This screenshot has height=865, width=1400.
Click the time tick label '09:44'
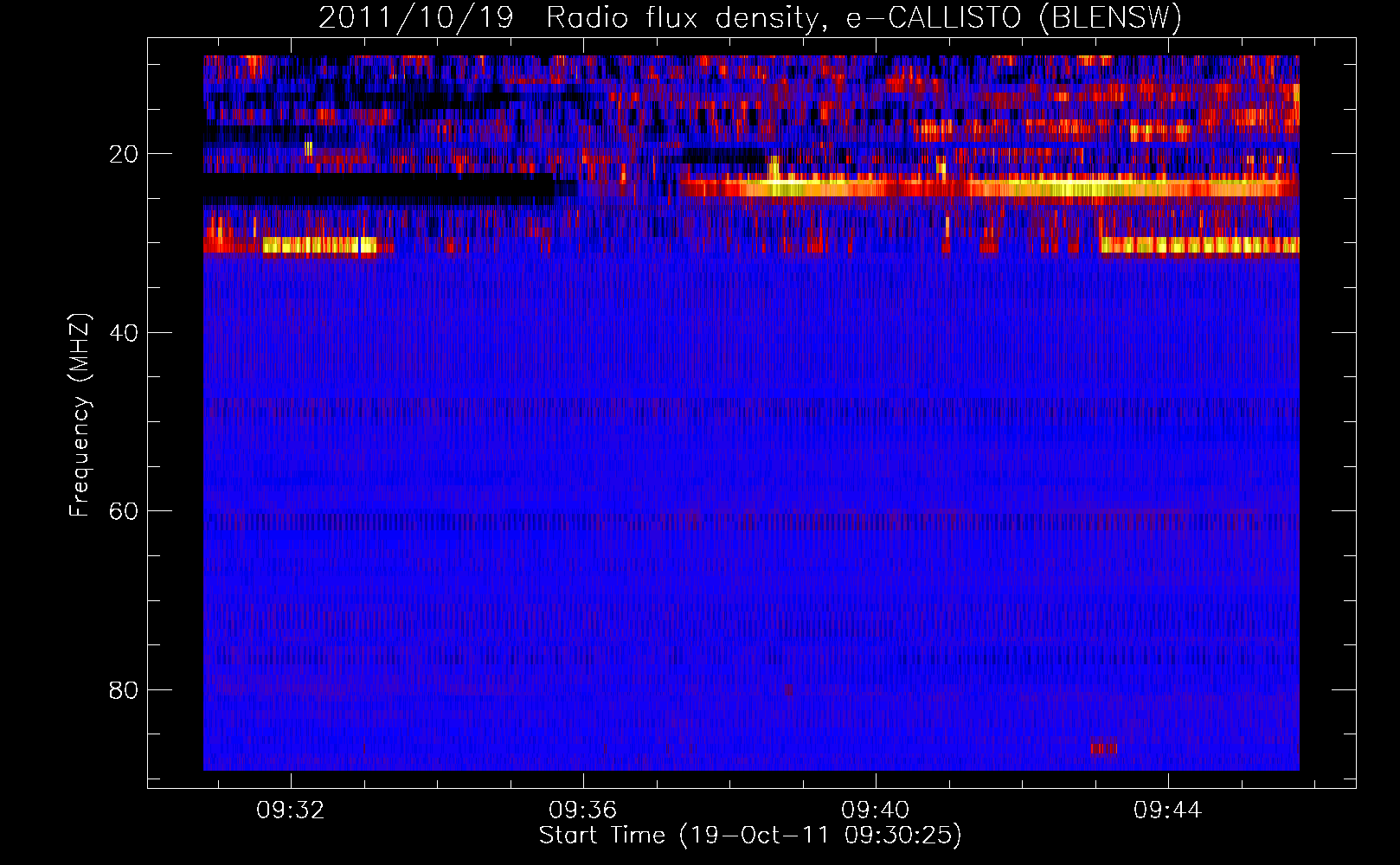coord(1168,810)
